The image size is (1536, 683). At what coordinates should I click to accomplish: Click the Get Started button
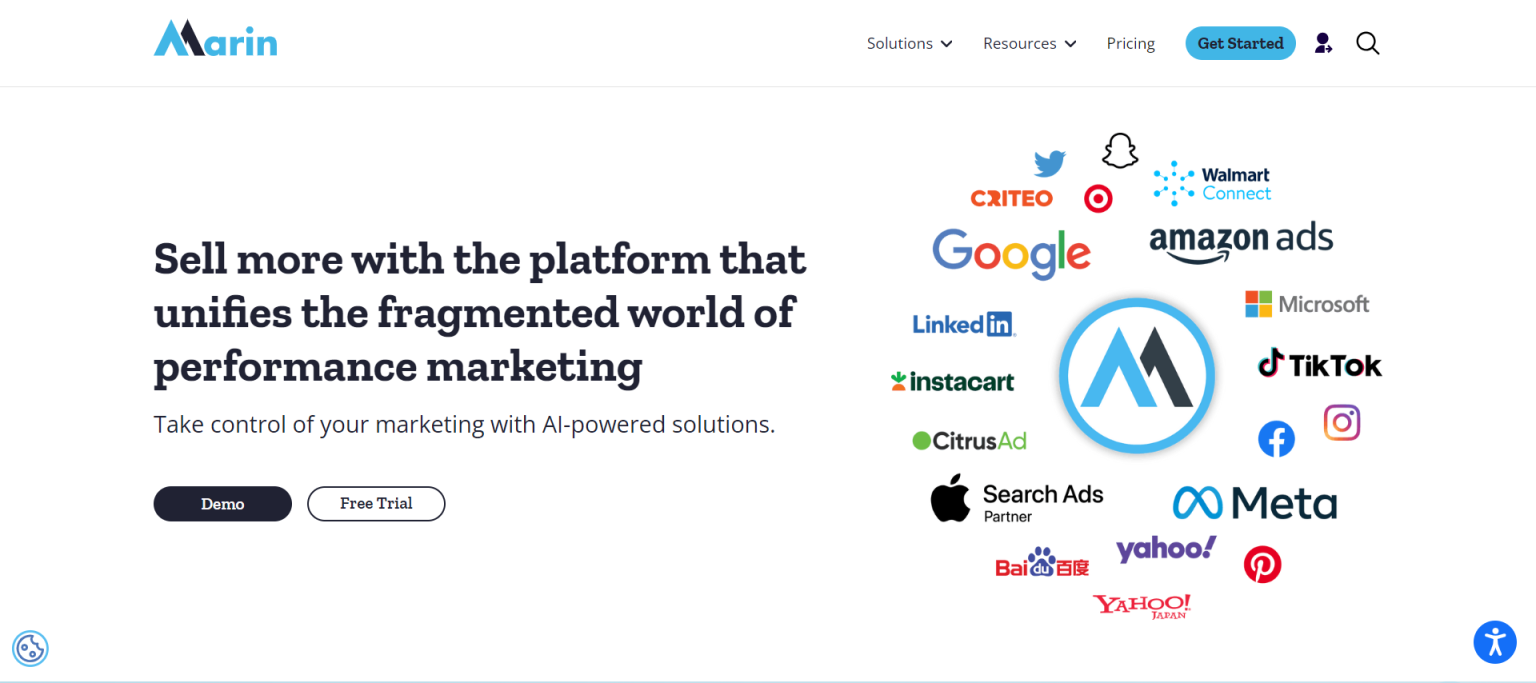(1240, 43)
